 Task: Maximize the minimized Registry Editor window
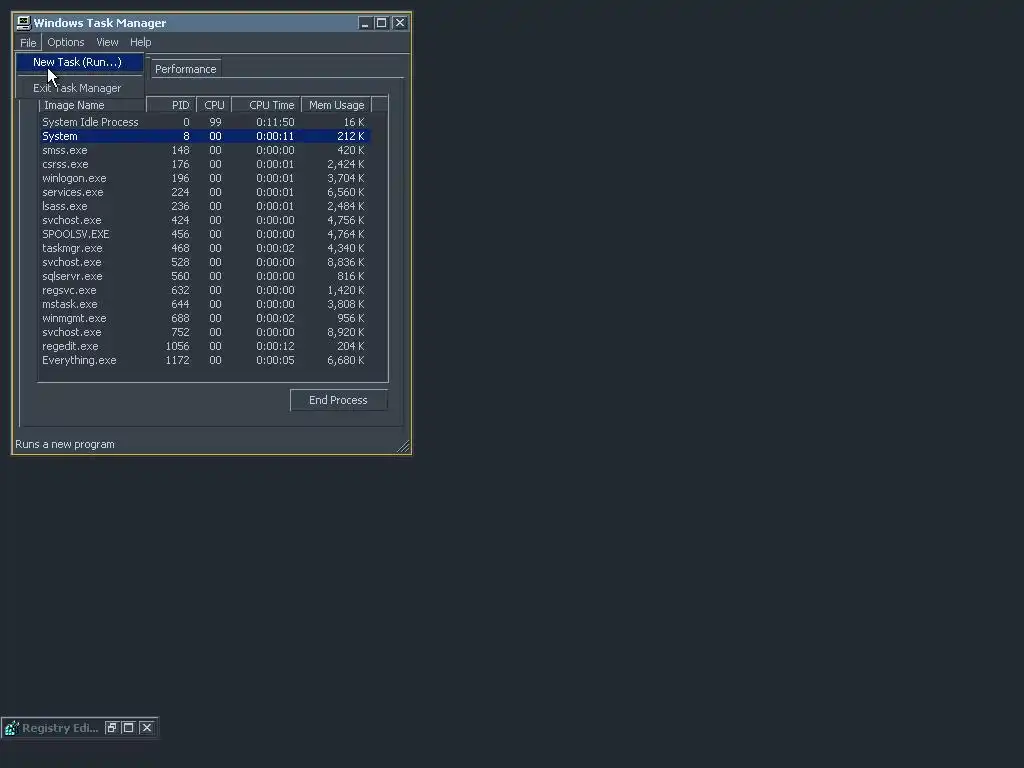[129, 728]
